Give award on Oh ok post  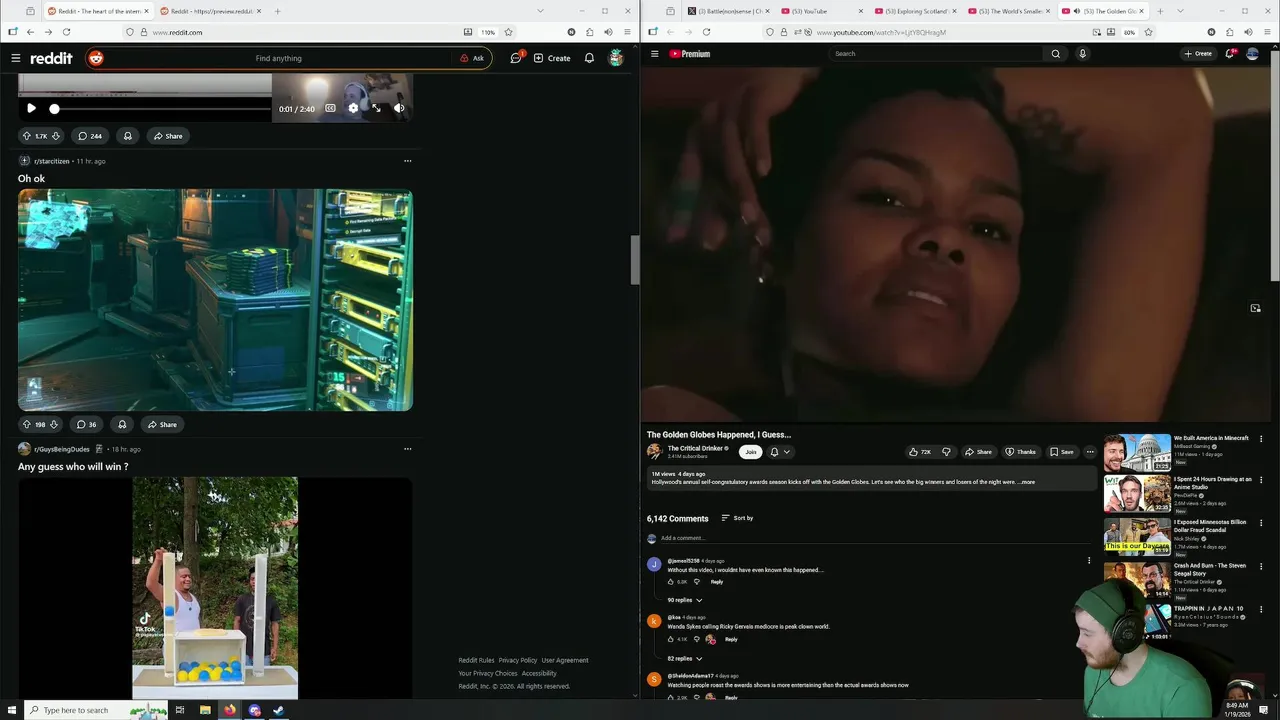click(x=122, y=424)
